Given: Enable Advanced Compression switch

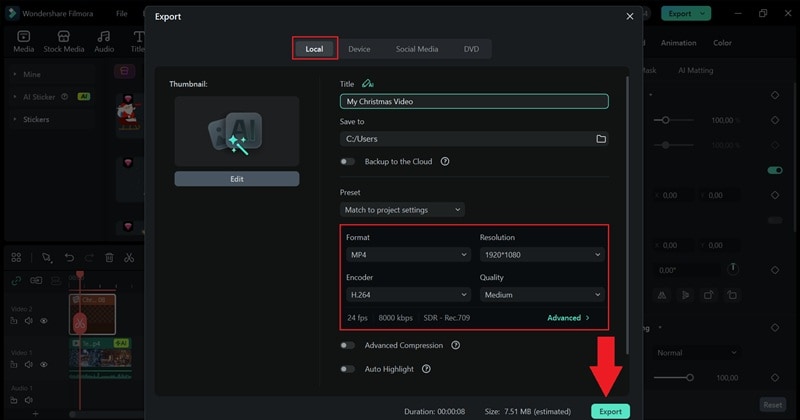Looking at the screenshot, I should [347, 345].
